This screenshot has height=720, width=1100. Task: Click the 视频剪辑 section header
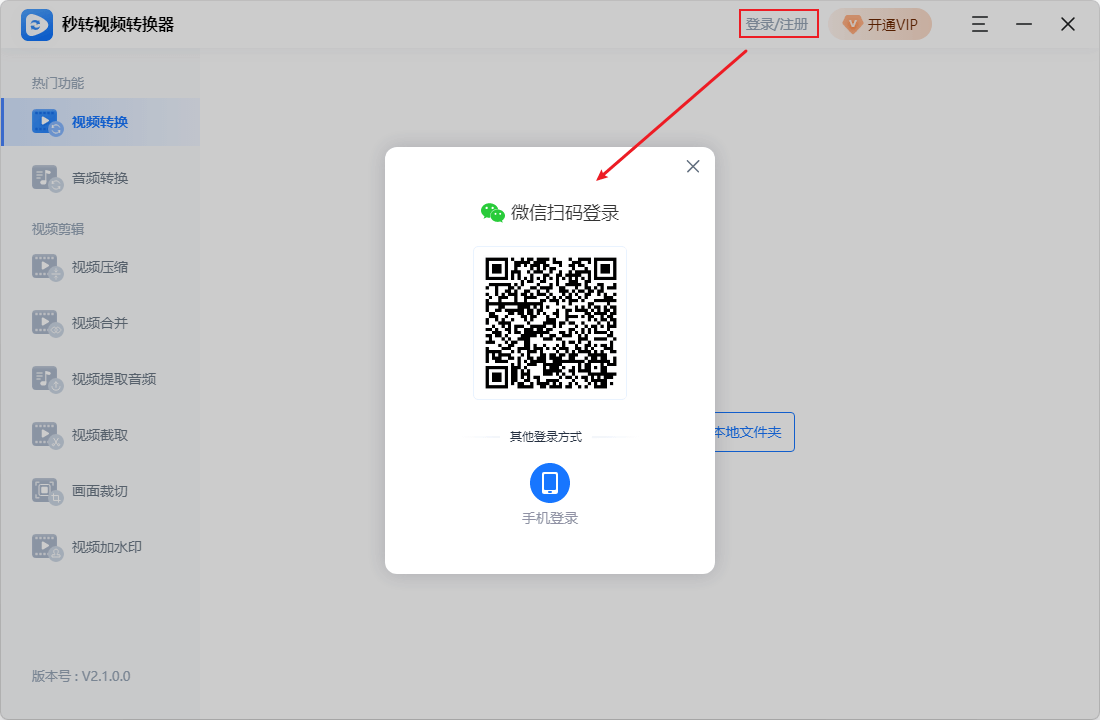click(58, 229)
